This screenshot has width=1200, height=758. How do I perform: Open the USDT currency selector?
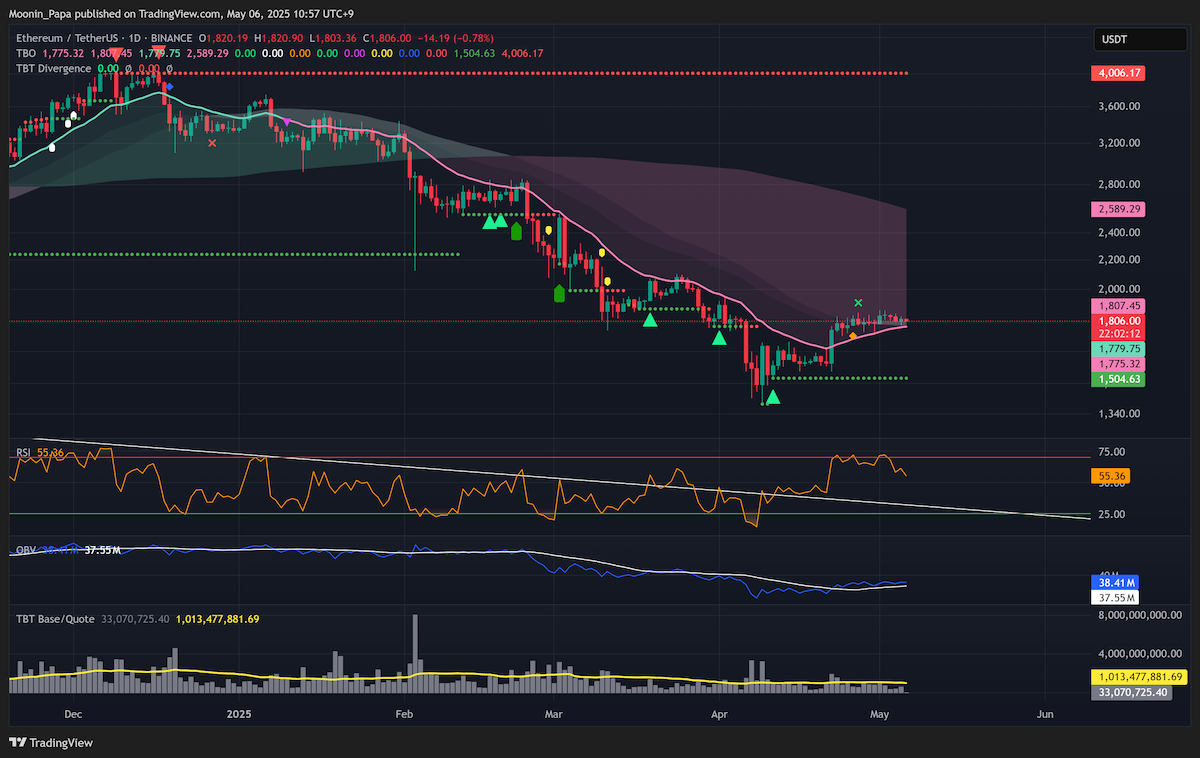point(1127,41)
